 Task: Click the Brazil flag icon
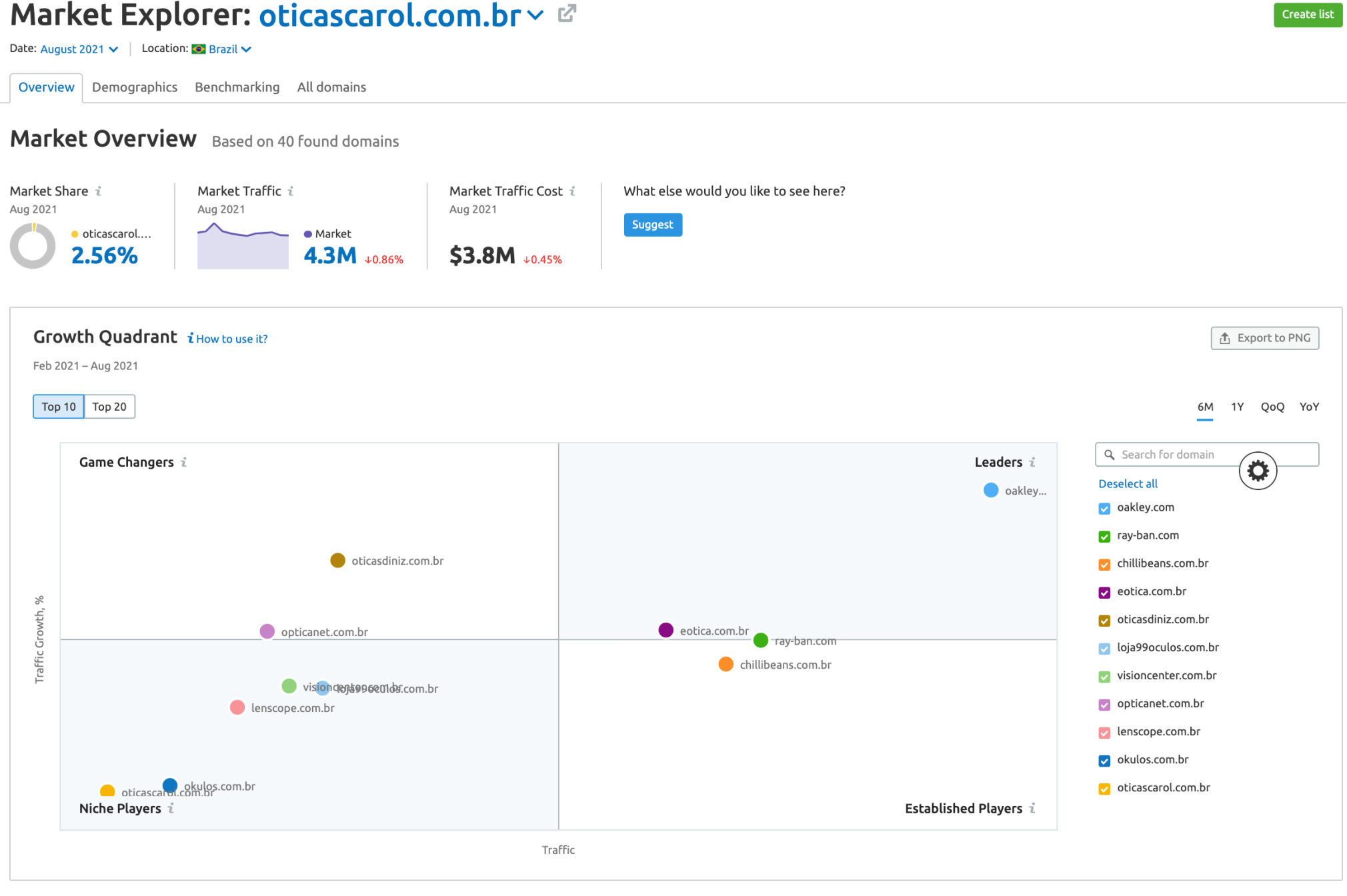[199, 49]
